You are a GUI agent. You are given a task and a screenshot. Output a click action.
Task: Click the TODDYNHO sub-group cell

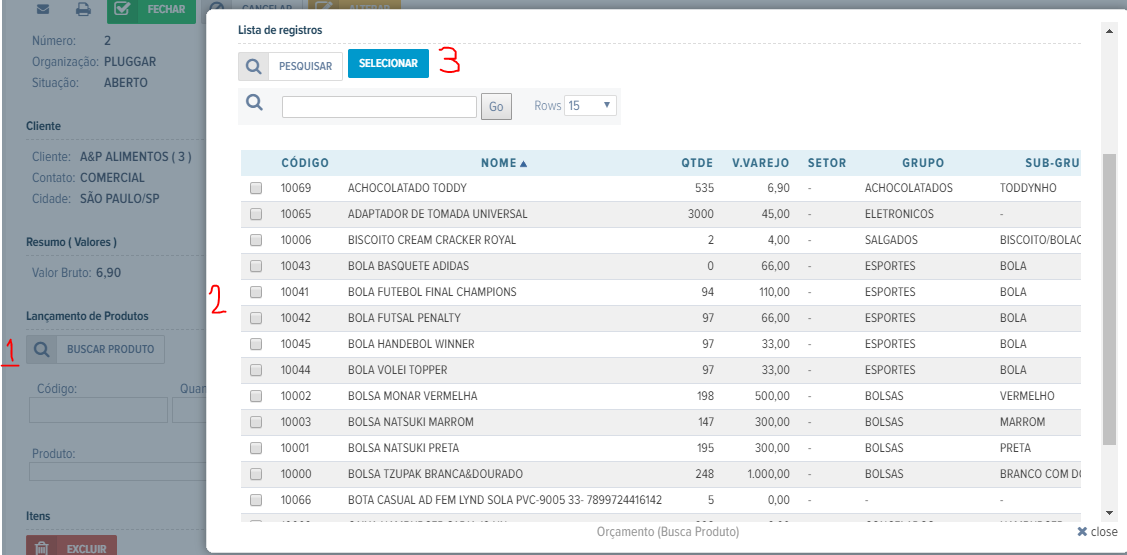point(1029,188)
